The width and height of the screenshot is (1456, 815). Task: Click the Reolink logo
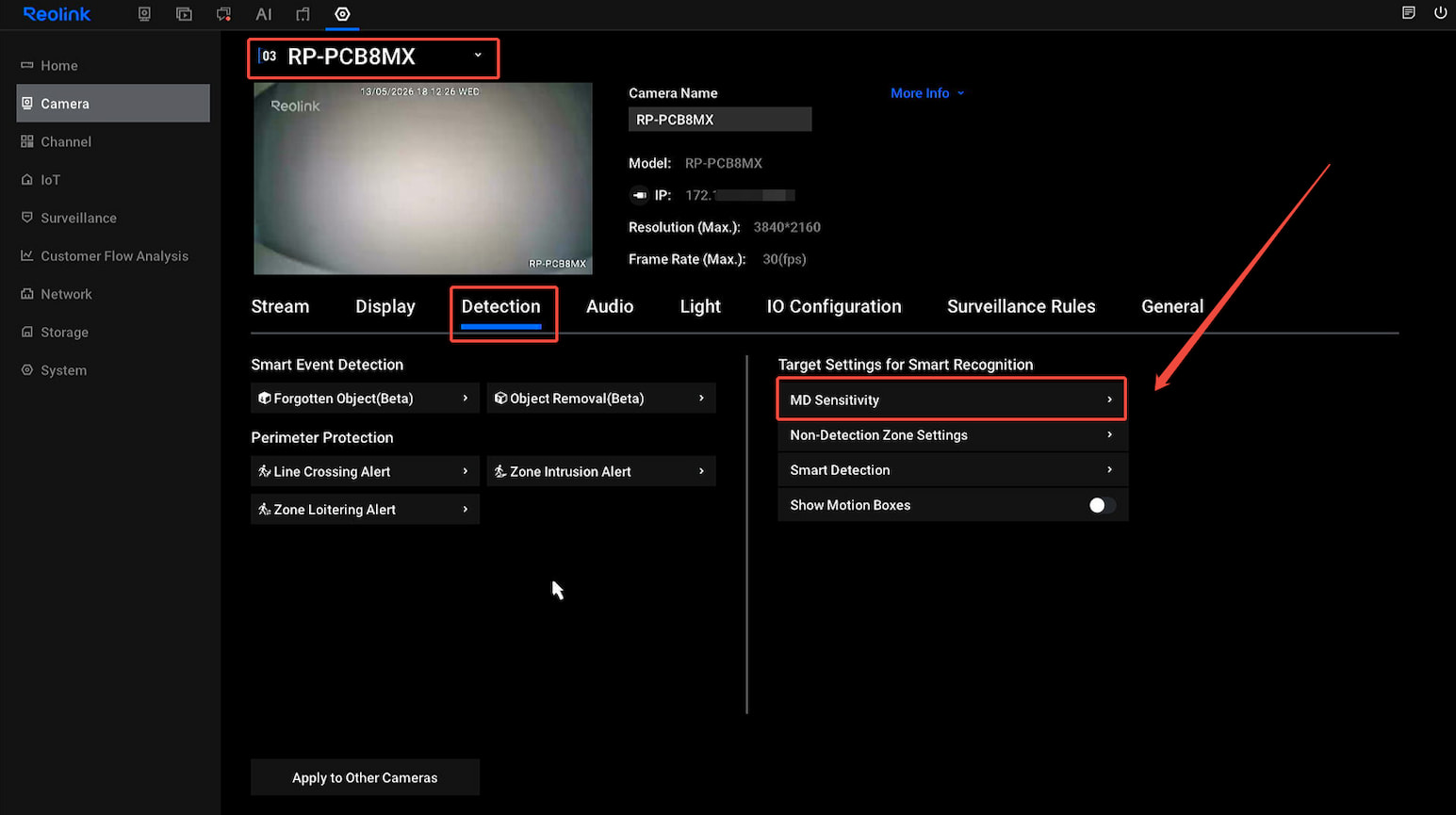[57, 14]
